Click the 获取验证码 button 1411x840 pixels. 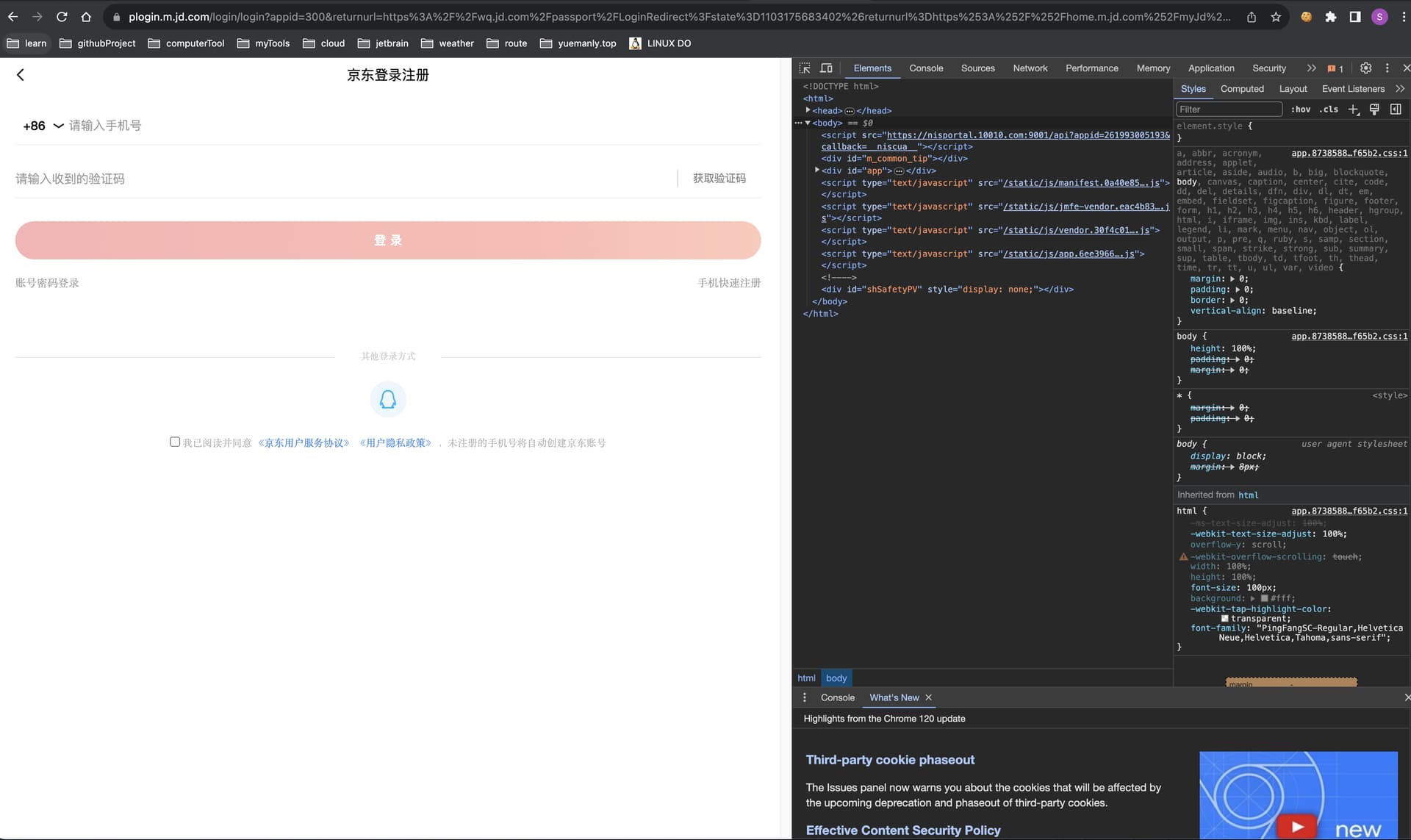[x=719, y=179]
